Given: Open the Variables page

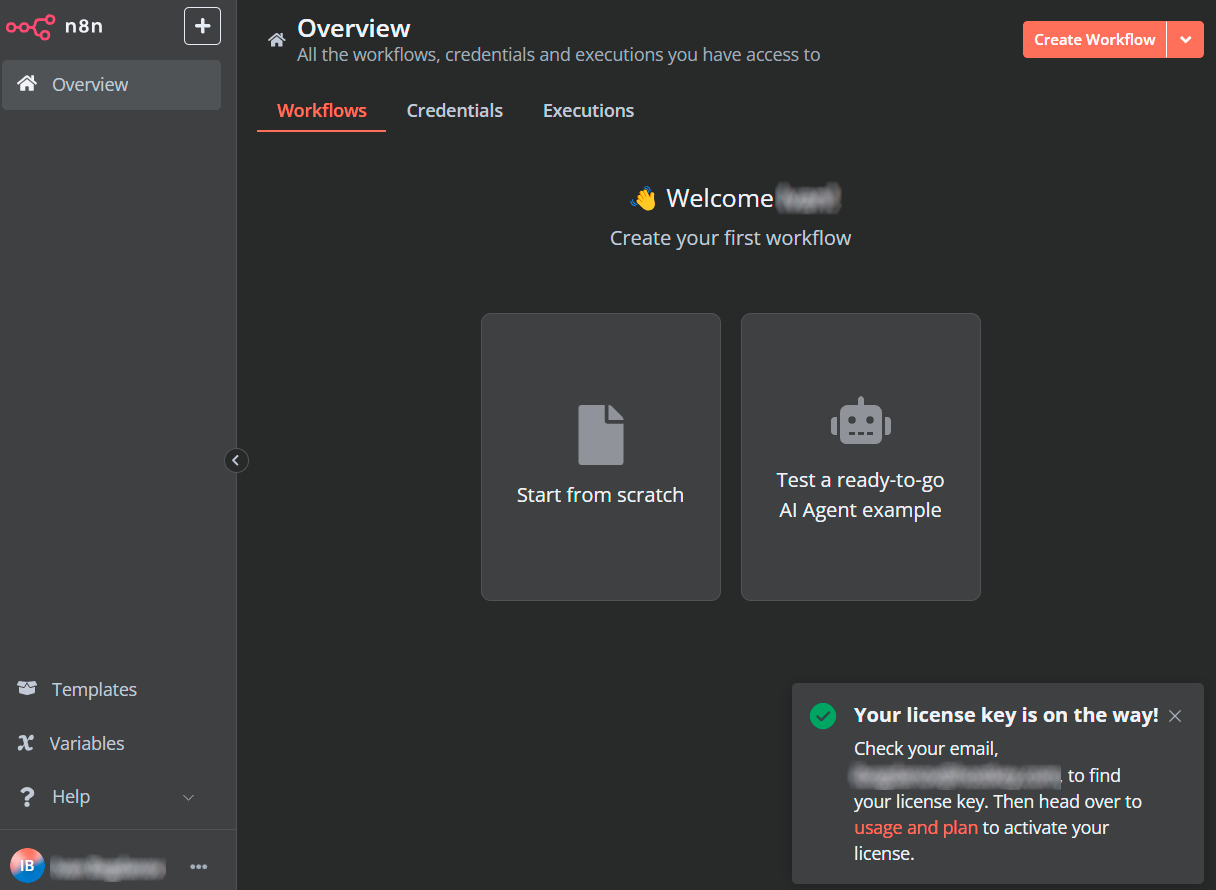Looking at the screenshot, I should point(87,743).
